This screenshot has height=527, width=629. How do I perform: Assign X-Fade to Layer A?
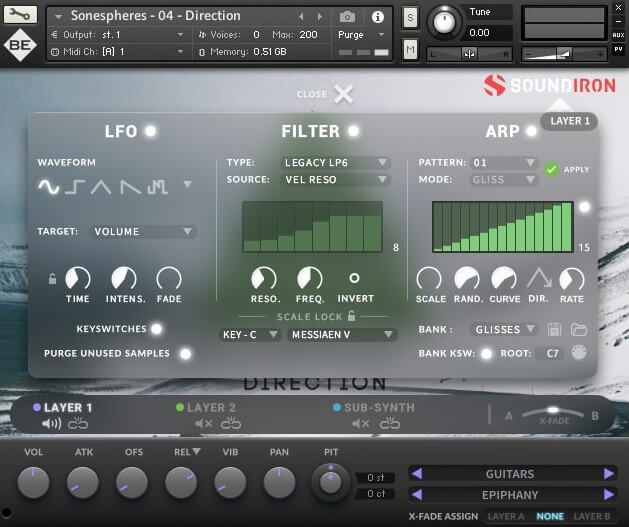tap(506, 516)
